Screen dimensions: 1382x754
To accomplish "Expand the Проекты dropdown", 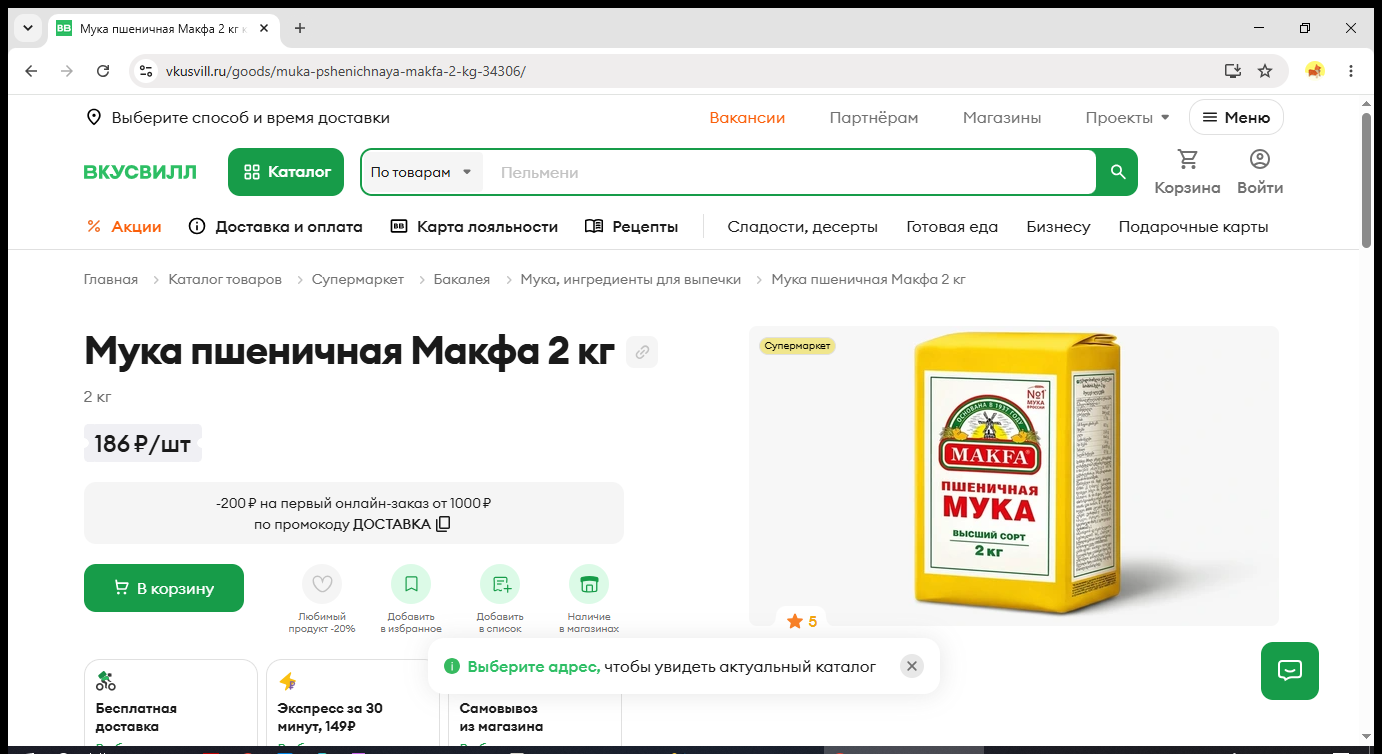I will 1127,118.
